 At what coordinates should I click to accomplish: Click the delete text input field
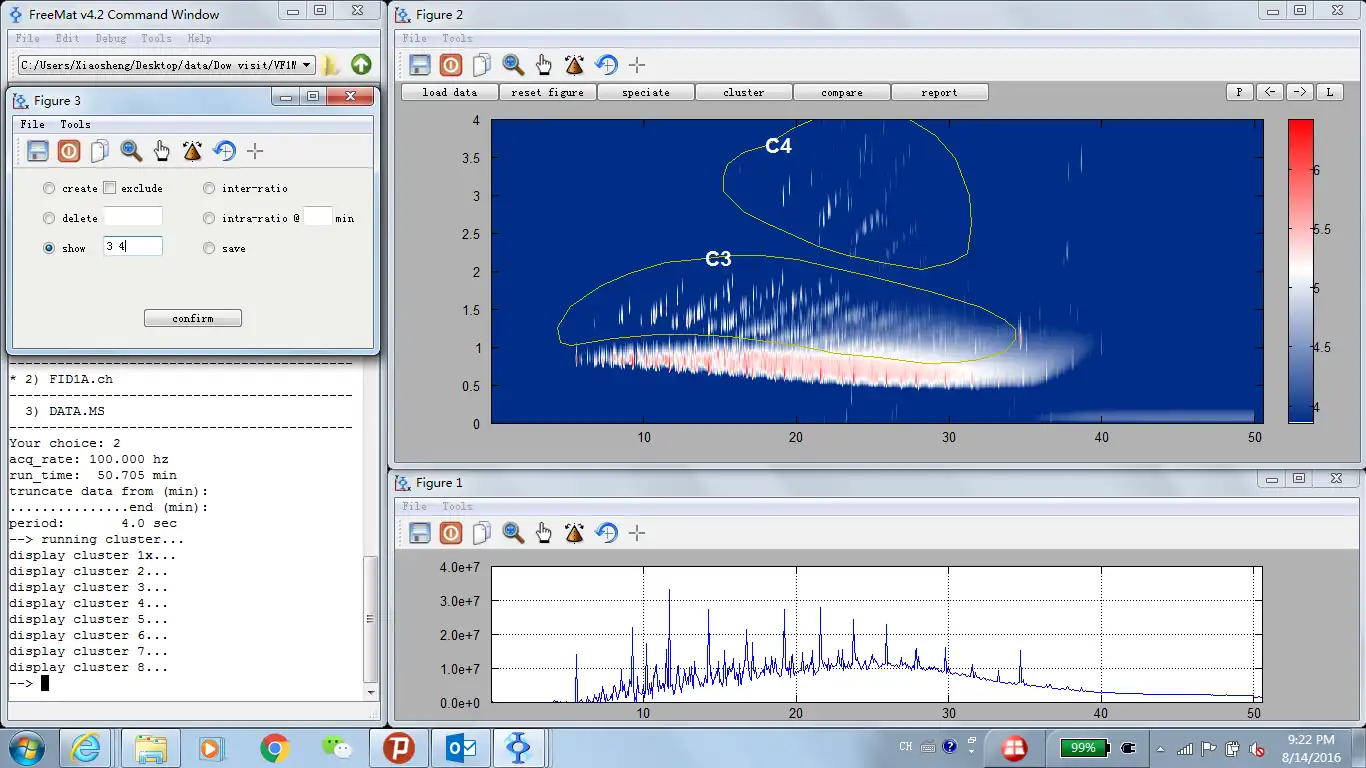[133, 216]
